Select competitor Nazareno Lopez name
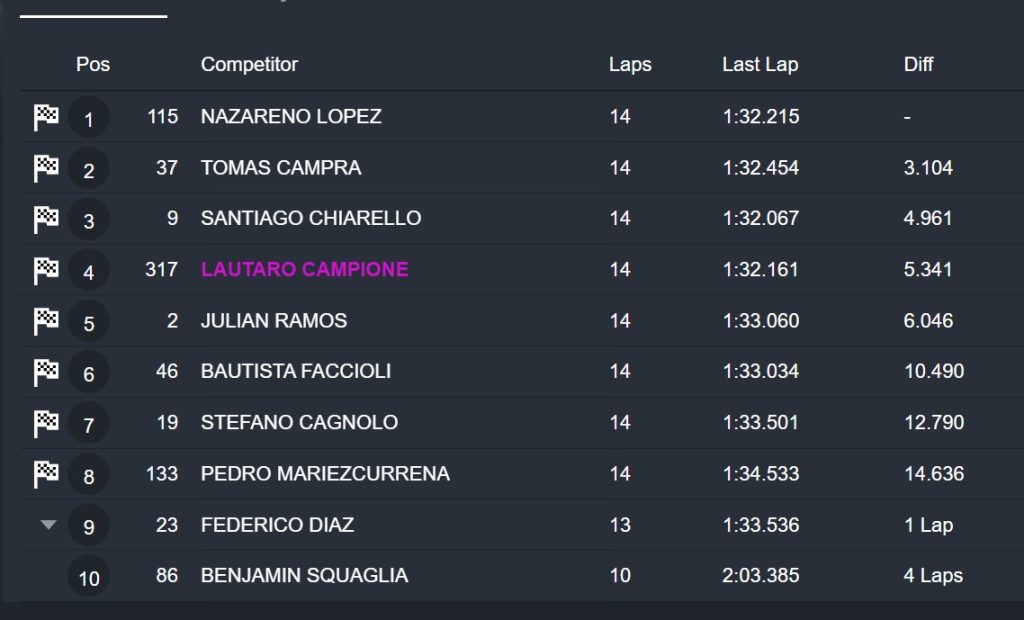Image resolution: width=1024 pixels, height=620 pixels. pos(291,116)
